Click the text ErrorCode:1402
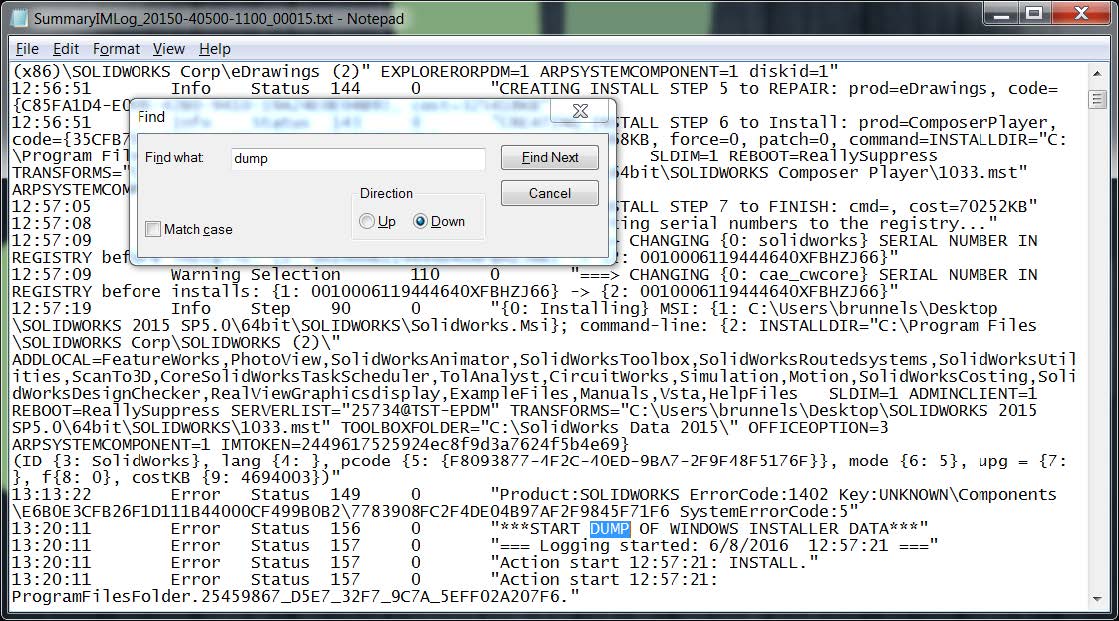The width and height of the screenshot is (1119, 621). 759,495
